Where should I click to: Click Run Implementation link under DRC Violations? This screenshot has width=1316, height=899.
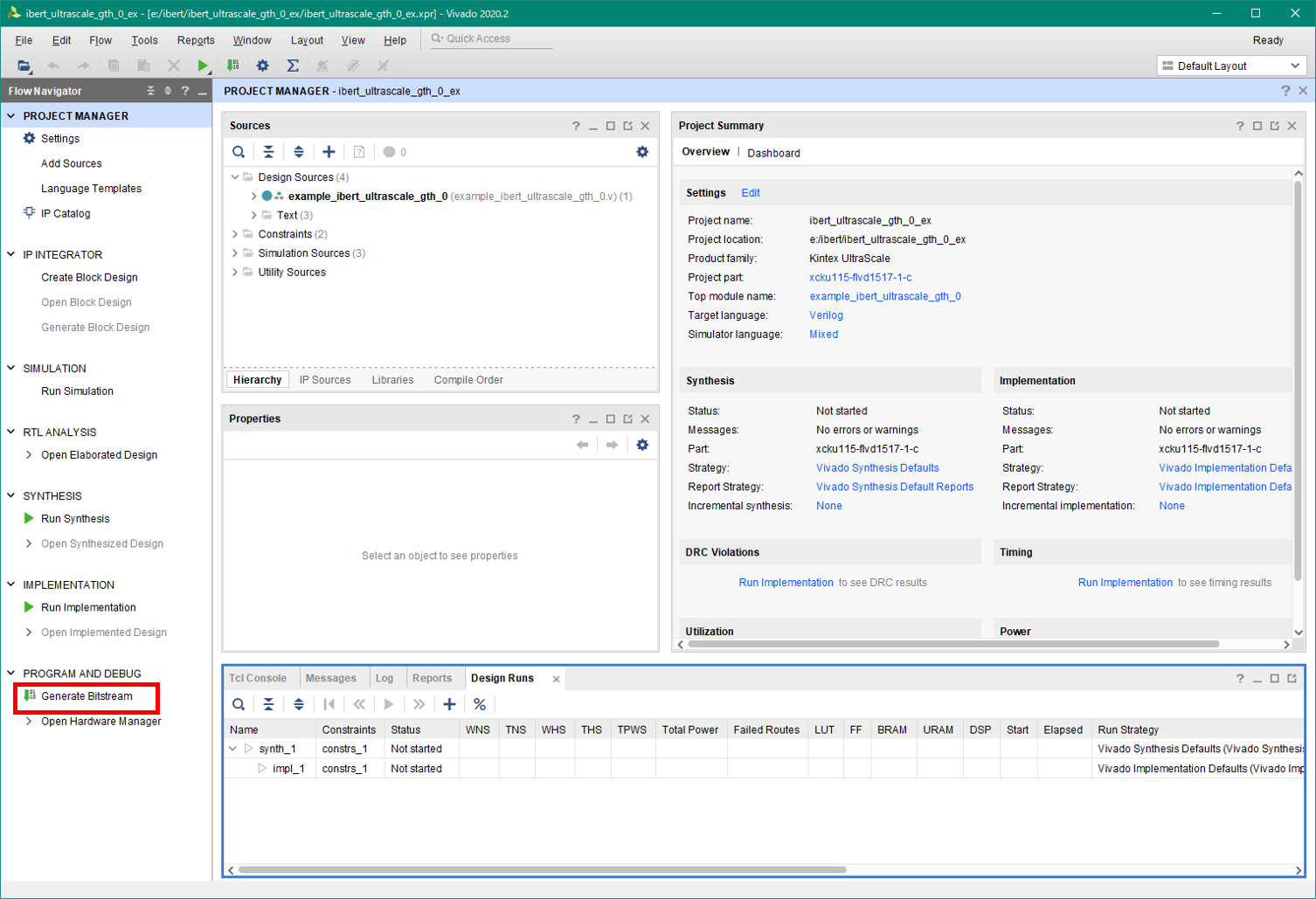[x=786, y=583]
